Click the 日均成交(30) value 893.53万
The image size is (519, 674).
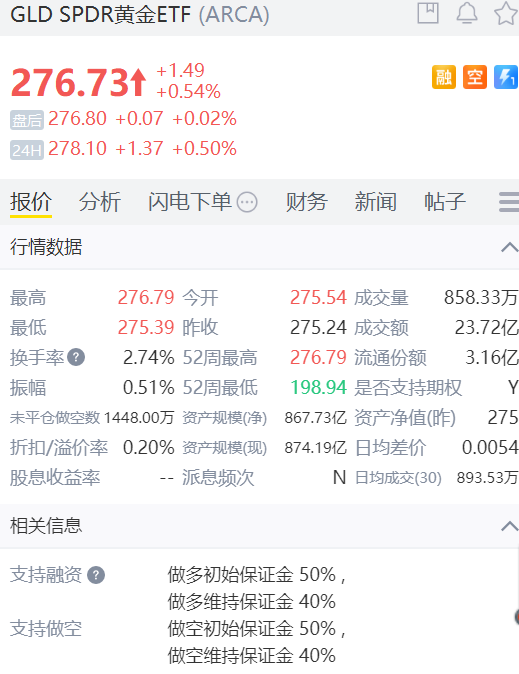[488, 478]
